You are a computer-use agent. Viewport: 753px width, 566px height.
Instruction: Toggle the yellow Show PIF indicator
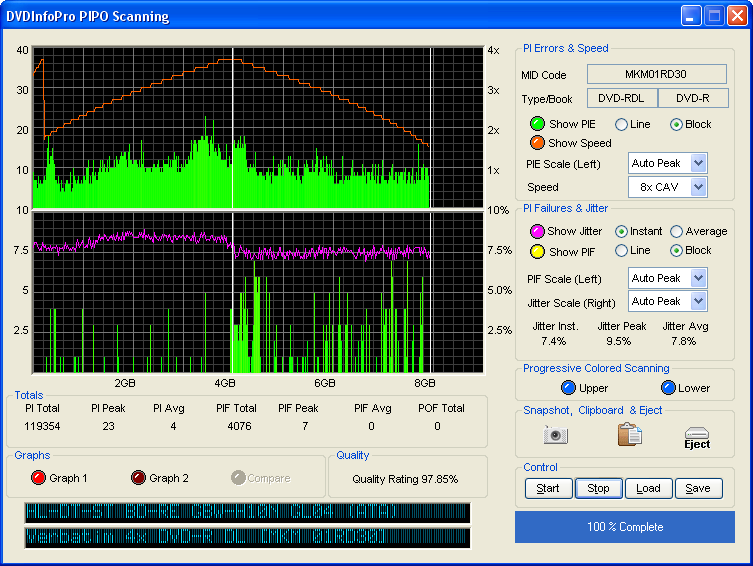(x=537, y=252)
